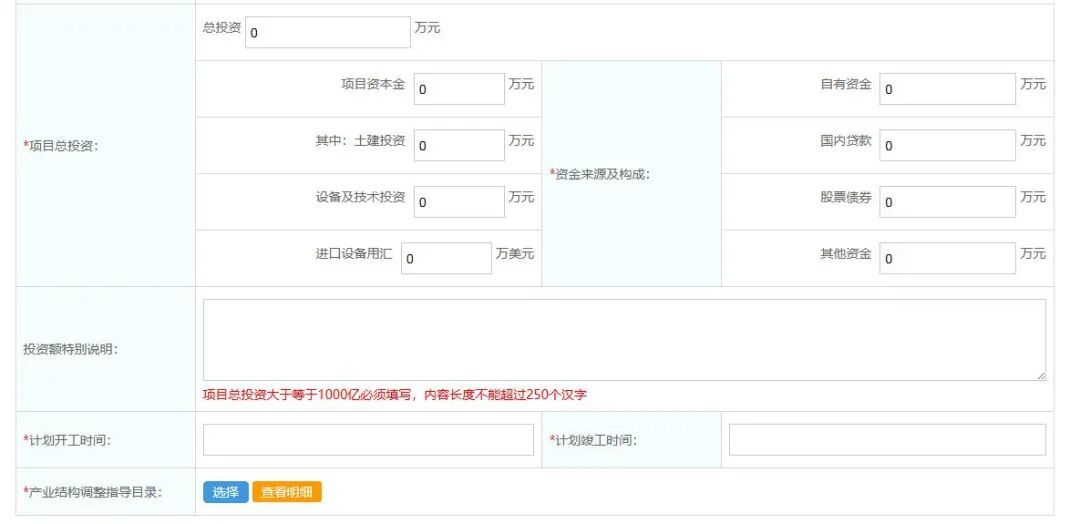Focus the 其他资金 input field
The image size is (1080, 524).
click(x=947, y=258)
